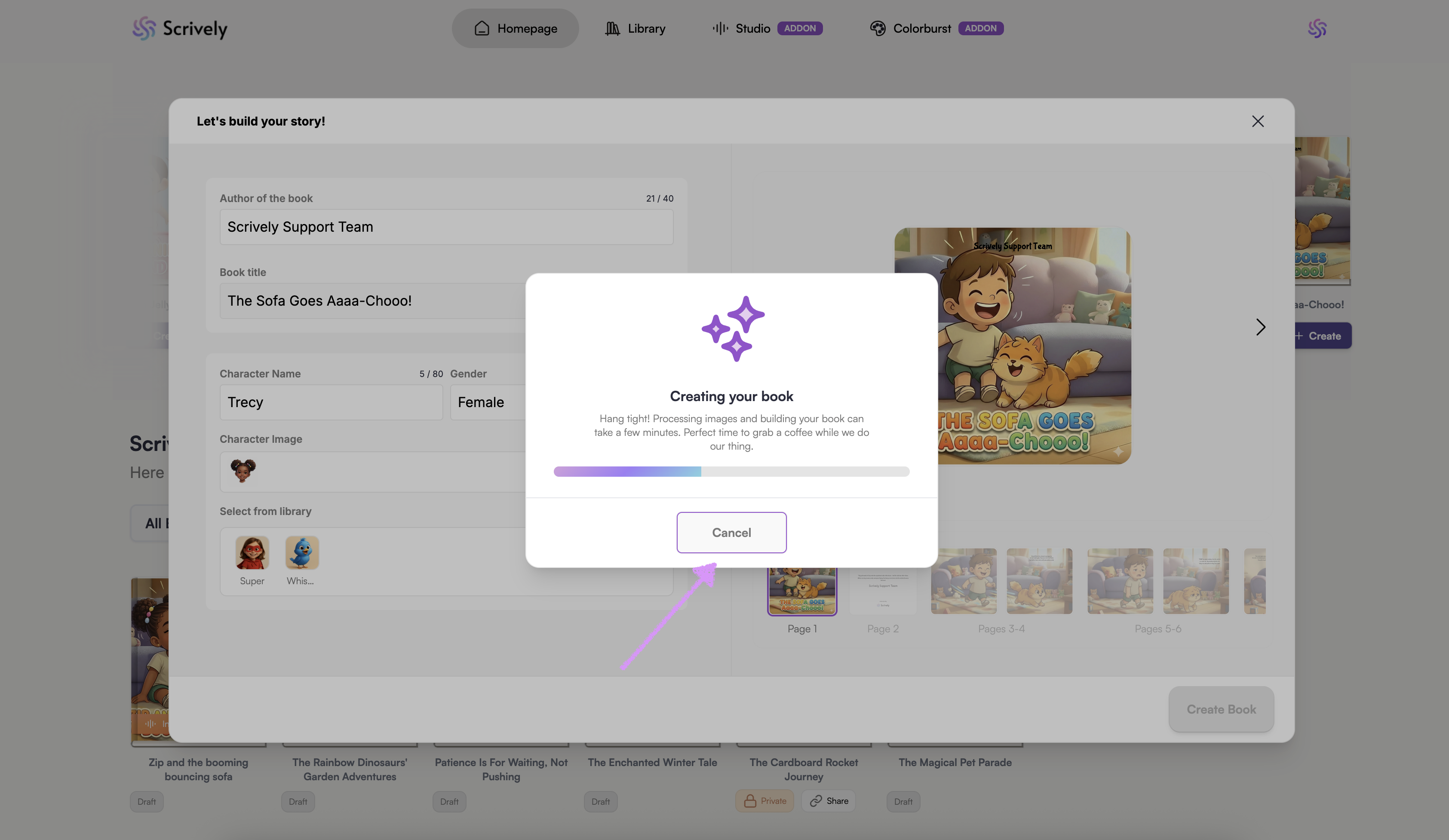Image resolution: width=1449 pixels, height=840 pixels.
Task: Click the Scrively logo in the header
Action: click(x=179, y=28)
